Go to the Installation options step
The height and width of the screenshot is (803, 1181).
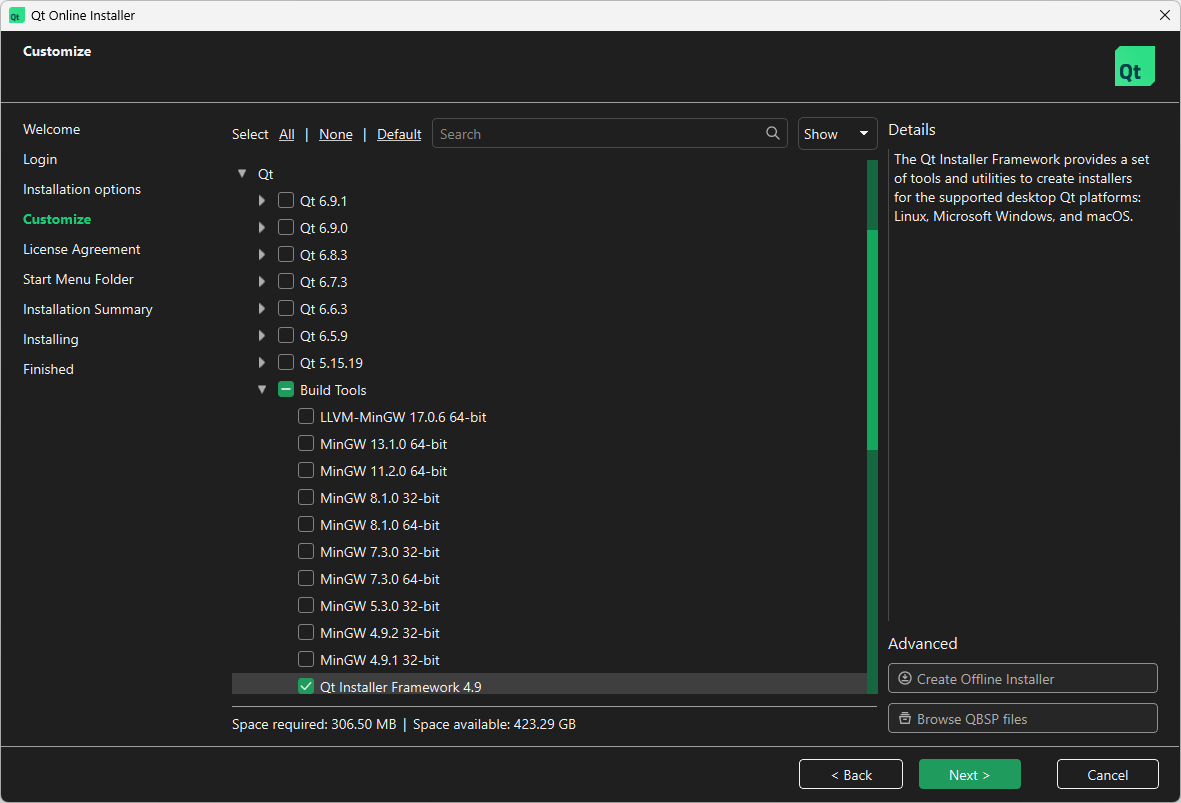(x=81, y=188)
